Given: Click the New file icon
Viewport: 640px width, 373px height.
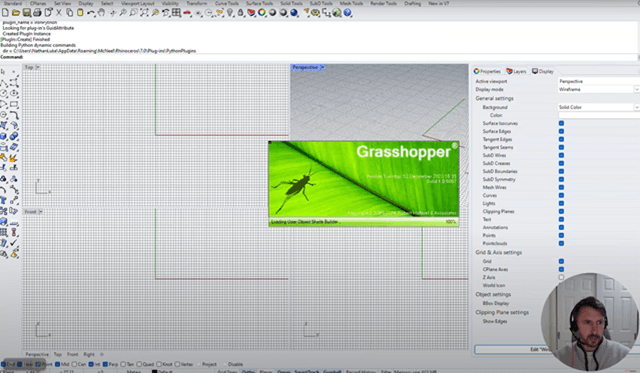Looking at the screenshot, I should pyautogui.click(x=5, y=13).
